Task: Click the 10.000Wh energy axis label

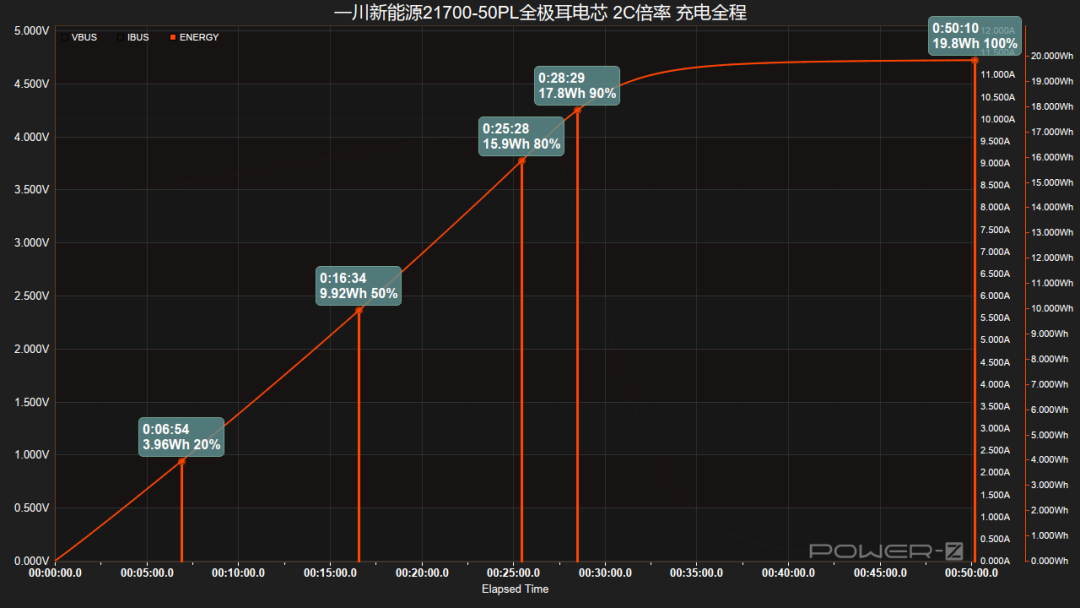Action: pyautogui.click(x=1052, y=308)
